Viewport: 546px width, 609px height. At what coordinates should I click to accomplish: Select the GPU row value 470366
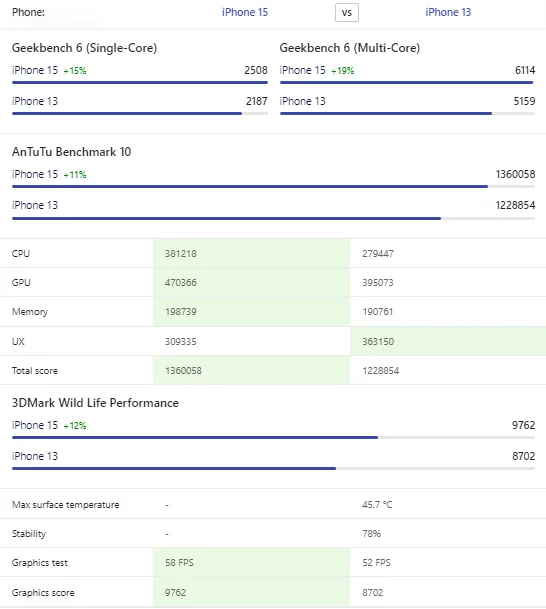point(181,282)
